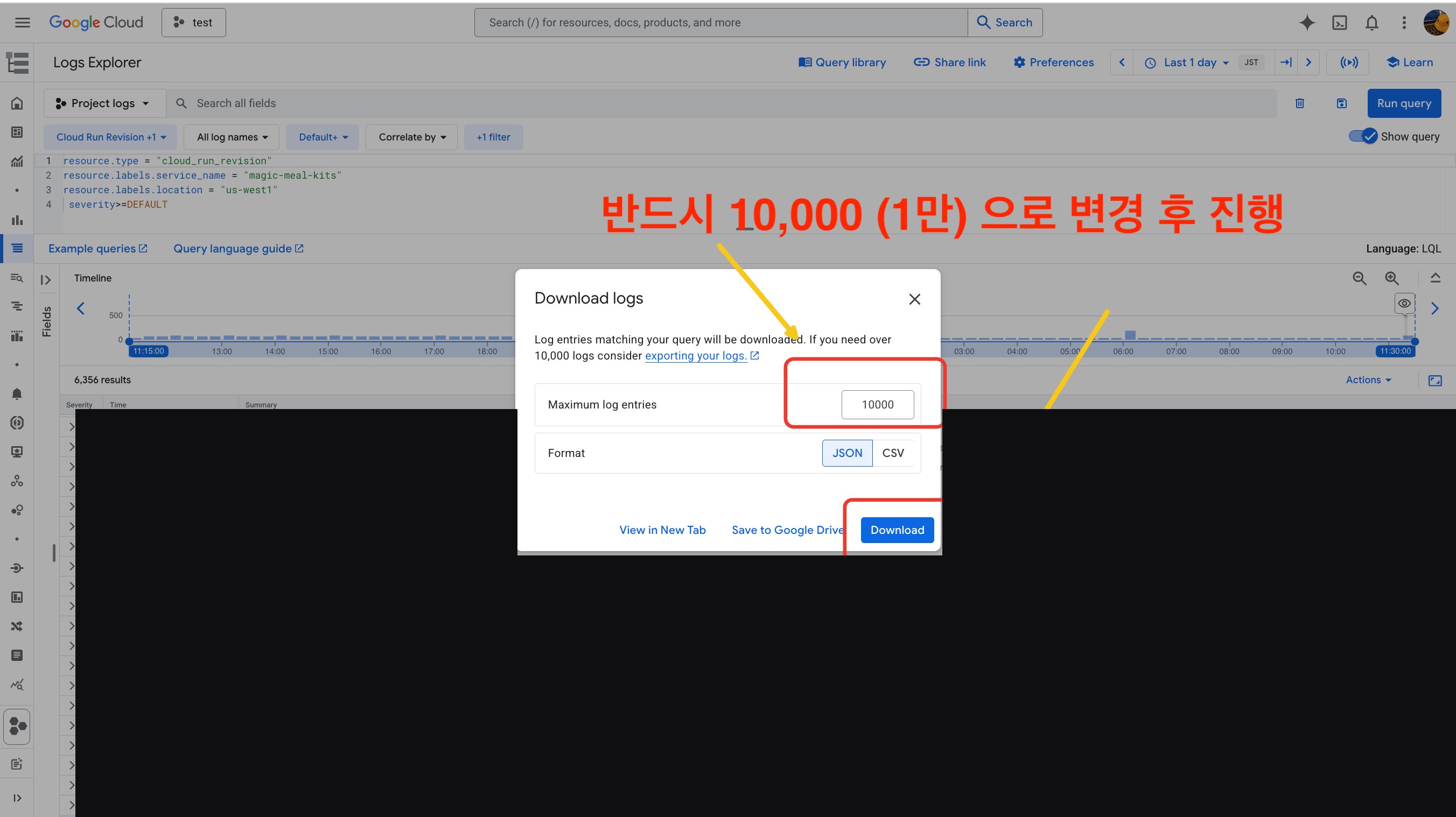
Task: Select the highlighted Logs Explorer sidebar icon
Action: (x=17, y=248)
